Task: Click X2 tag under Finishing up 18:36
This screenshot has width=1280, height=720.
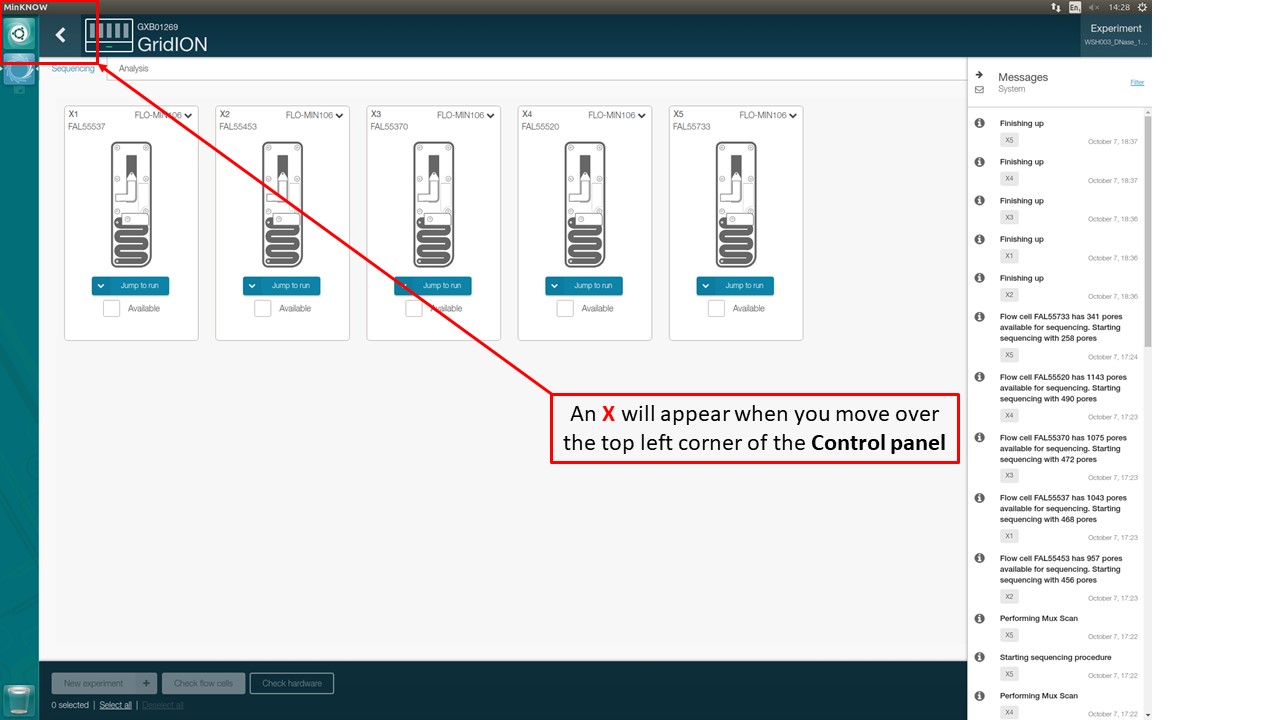Action: point(1010,294)
